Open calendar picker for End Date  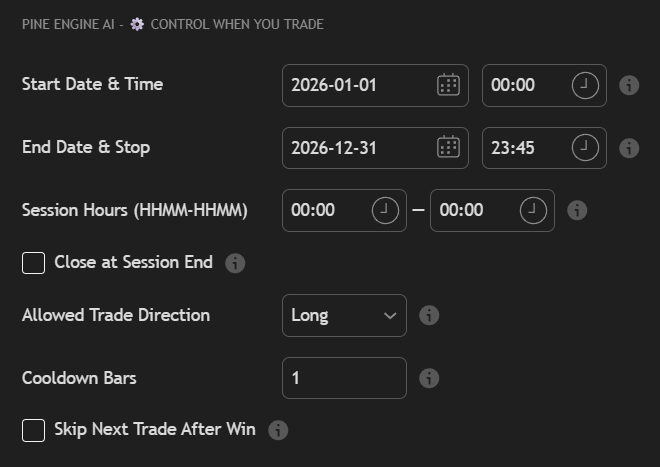click(x=448, y=148)
